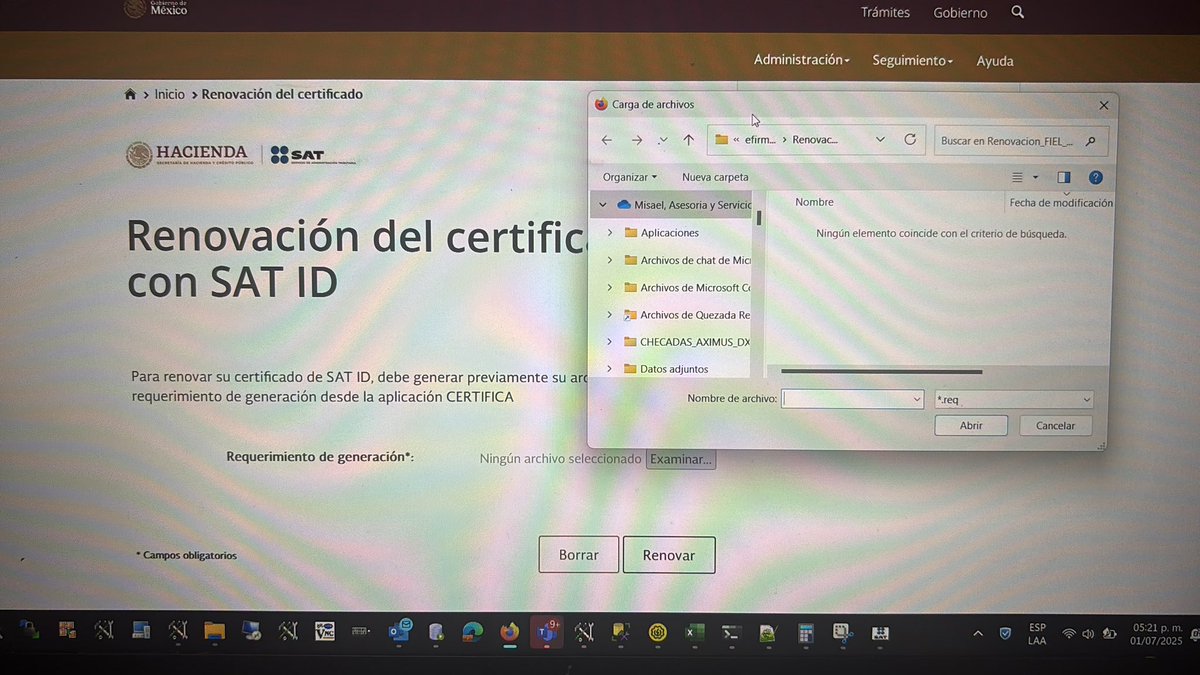Click the Abrir button
Viewport: 1200px width, 675px height.
(x=971, y=426)
